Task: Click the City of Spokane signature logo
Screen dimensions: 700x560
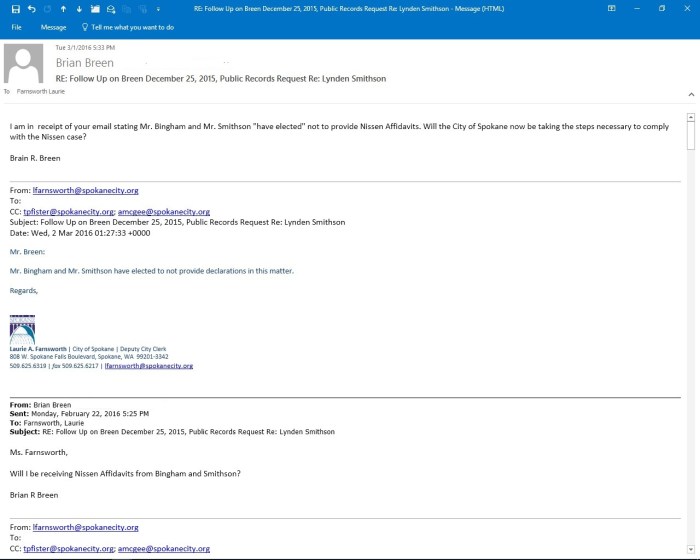Action: tap(22, 329)
